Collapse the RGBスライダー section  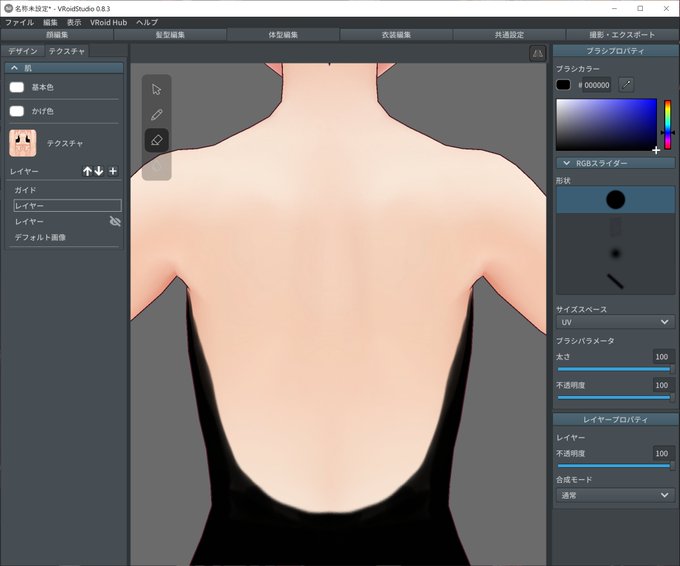click(x=615, y=163)
